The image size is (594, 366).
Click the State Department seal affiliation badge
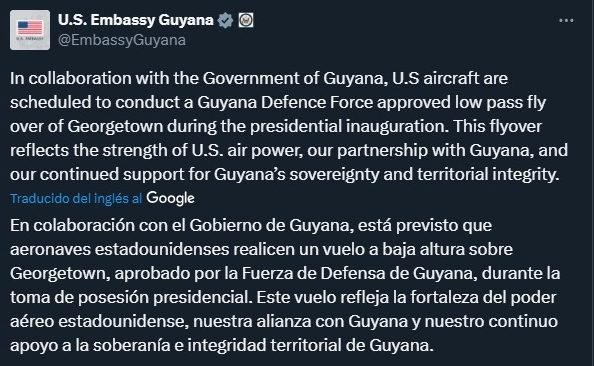(246, 20)
